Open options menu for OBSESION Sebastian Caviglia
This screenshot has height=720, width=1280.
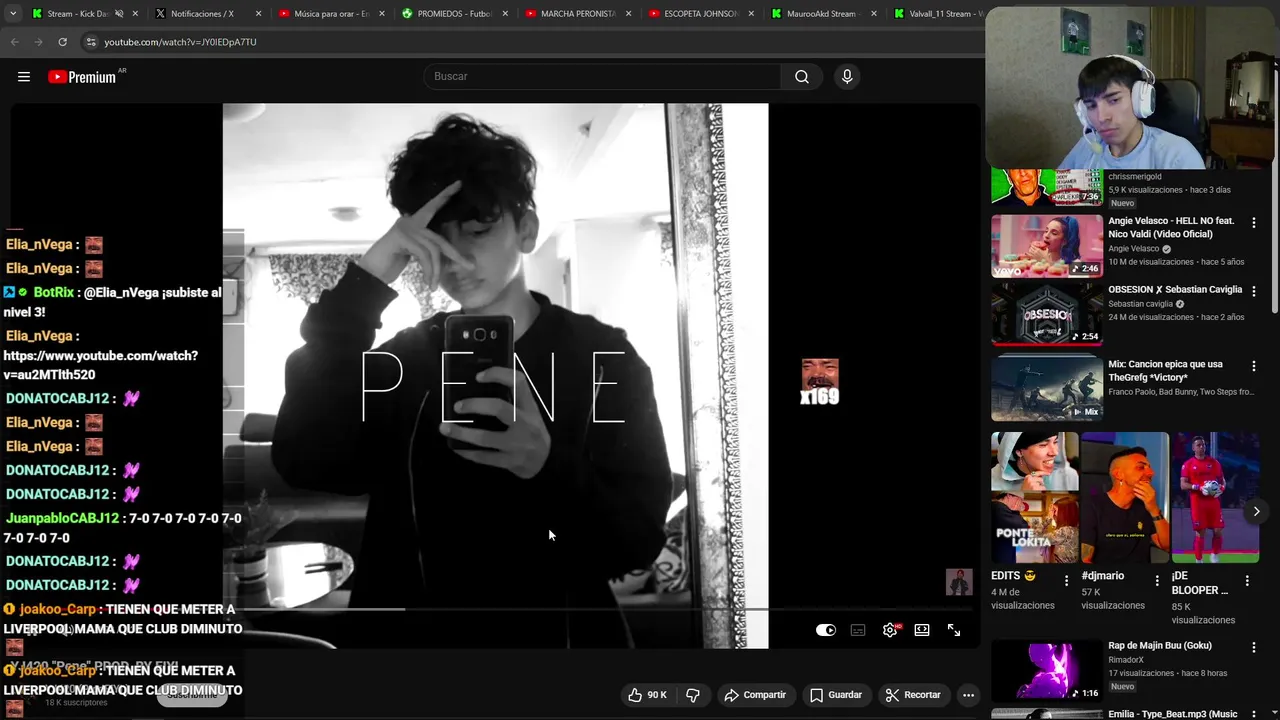click(x=1254, y=292)
